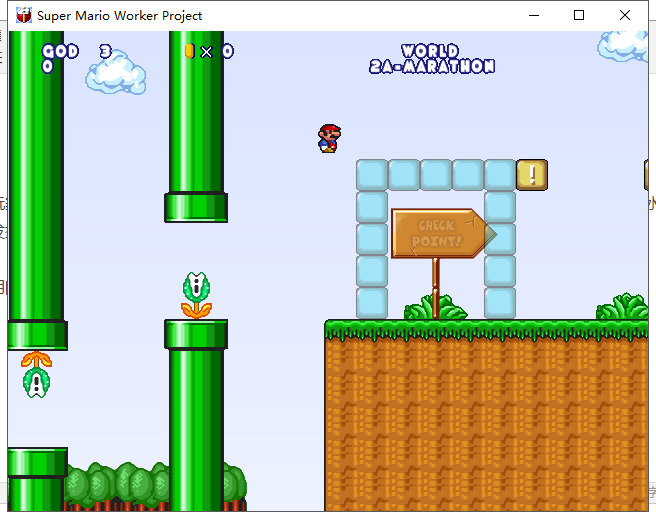Screen dimensions: 656x519
Task: Click the top-left corner ice block of the frame
Action: click(x=372, y=175)
